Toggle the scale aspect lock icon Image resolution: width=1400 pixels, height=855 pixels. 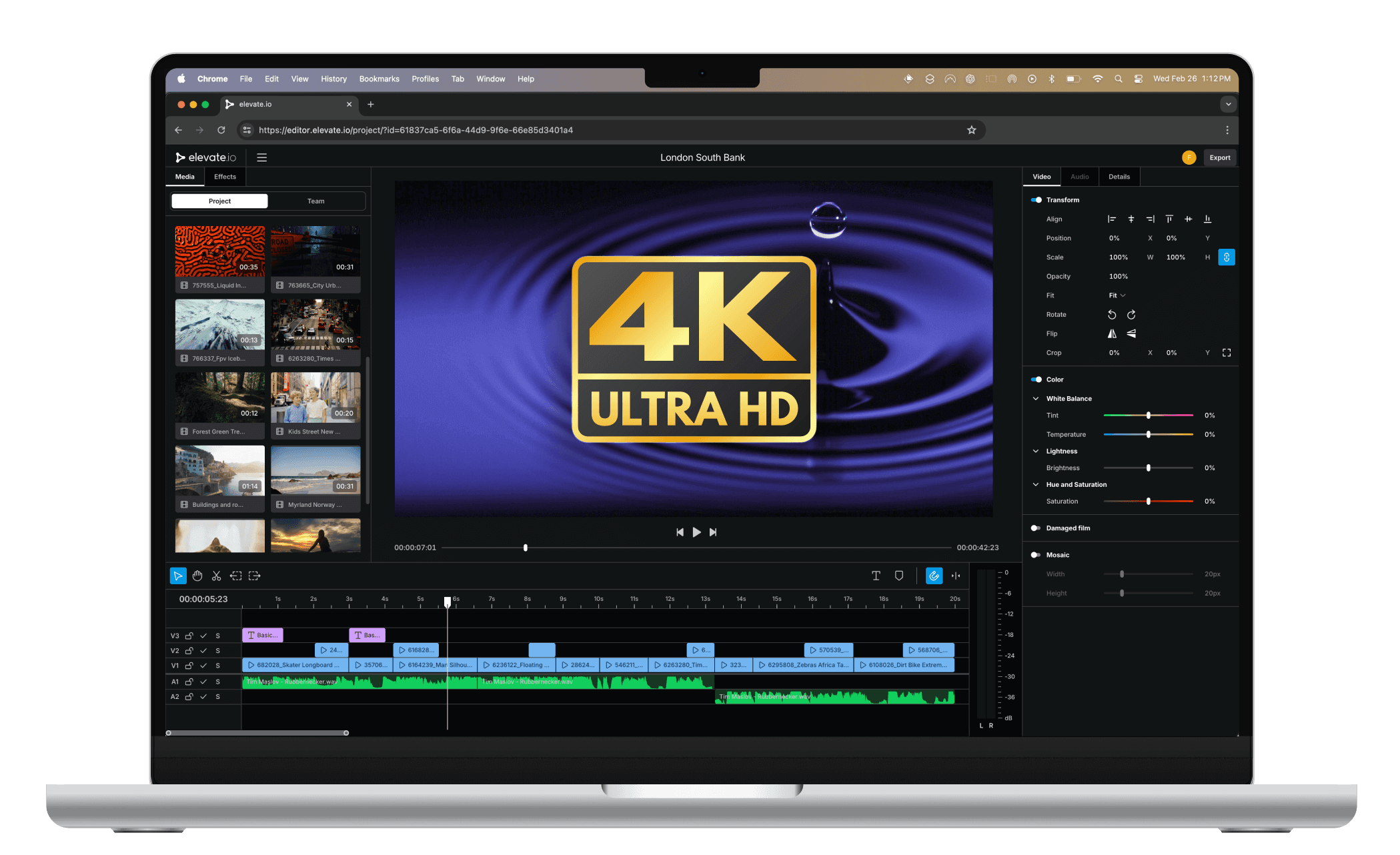[x=1226, y=257]
